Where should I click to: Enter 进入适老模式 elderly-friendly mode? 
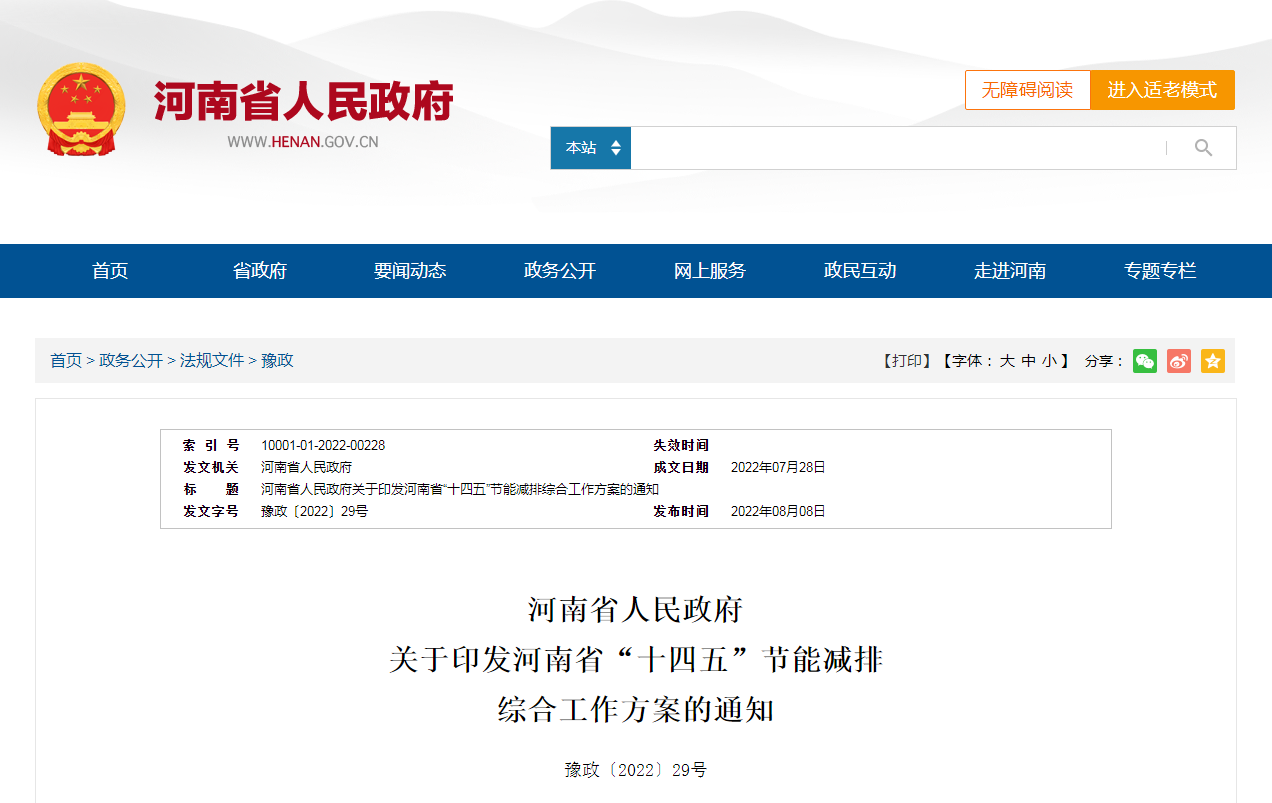[1162, 89]
